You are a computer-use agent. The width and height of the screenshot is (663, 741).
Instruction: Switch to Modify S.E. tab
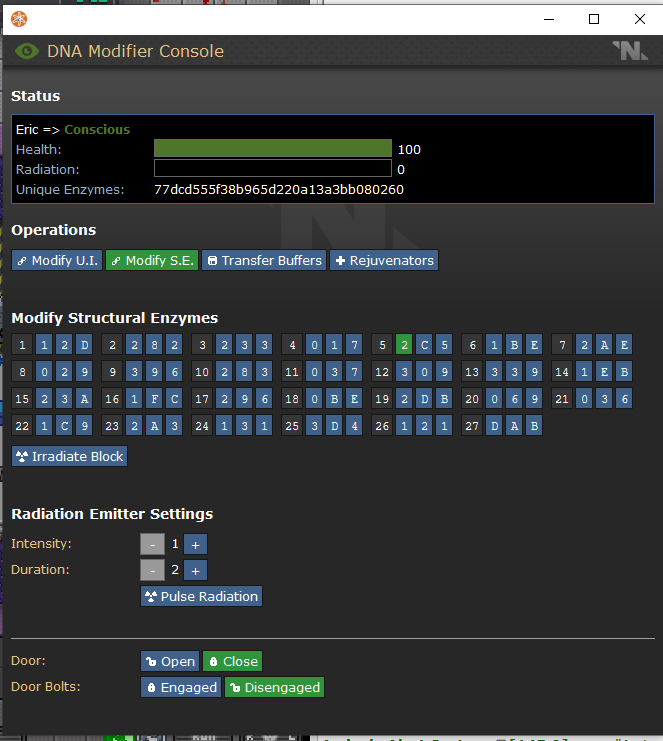(152, 260)
